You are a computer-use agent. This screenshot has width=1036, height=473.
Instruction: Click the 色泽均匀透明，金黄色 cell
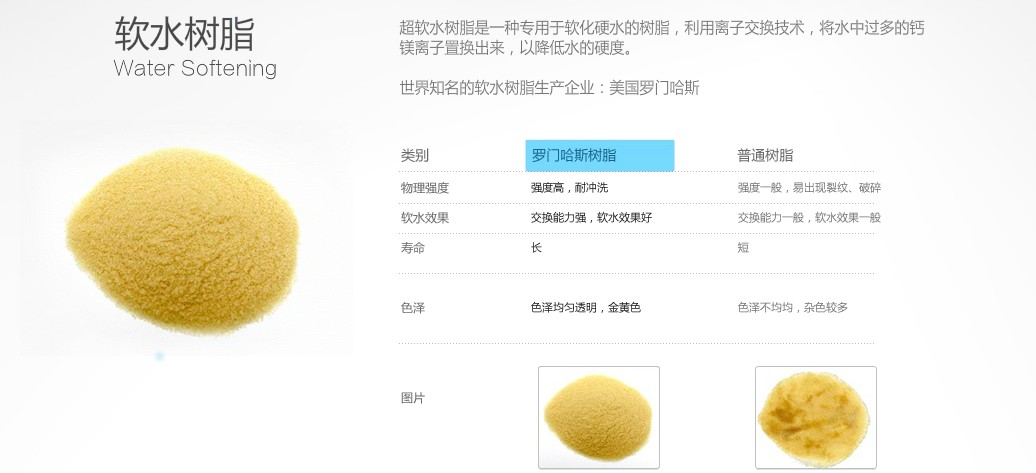[585, 308]
